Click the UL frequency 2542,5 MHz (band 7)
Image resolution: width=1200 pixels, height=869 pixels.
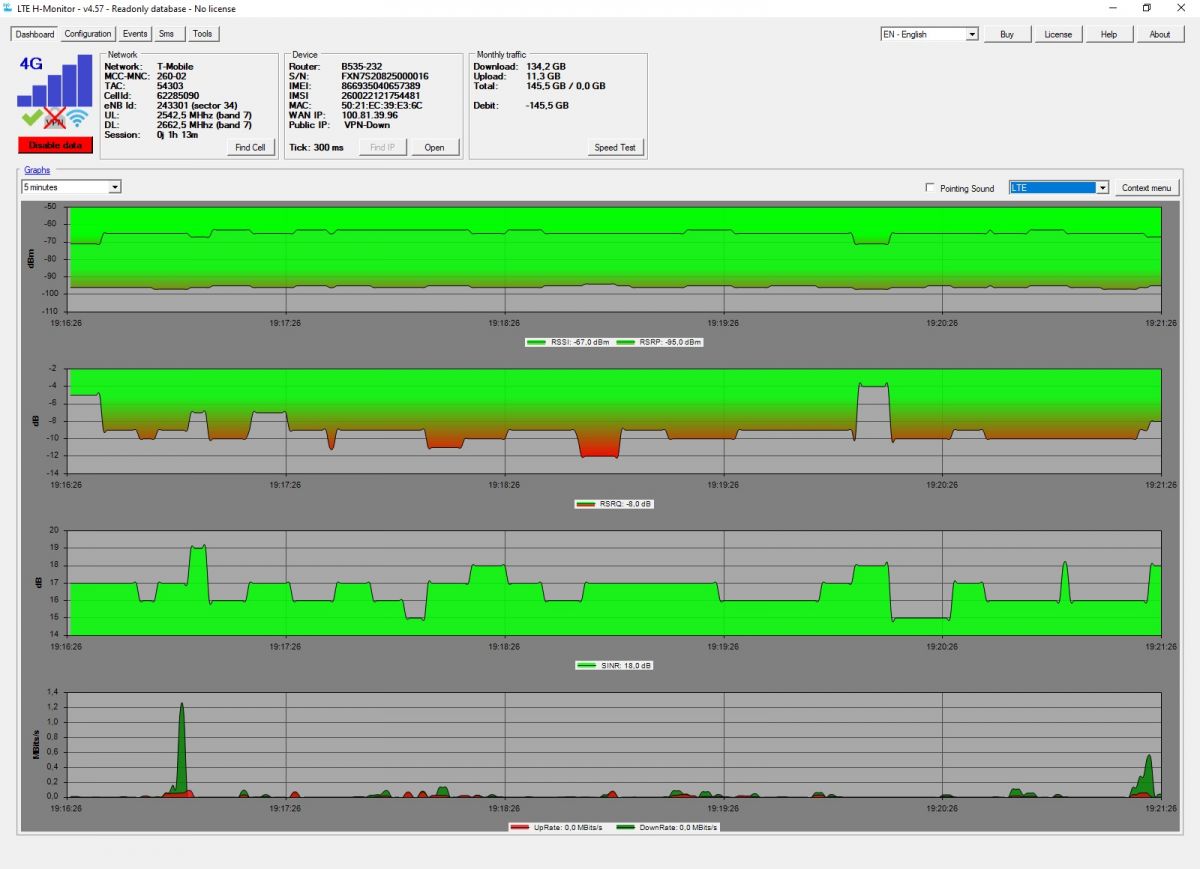click(x=204, y=115)
